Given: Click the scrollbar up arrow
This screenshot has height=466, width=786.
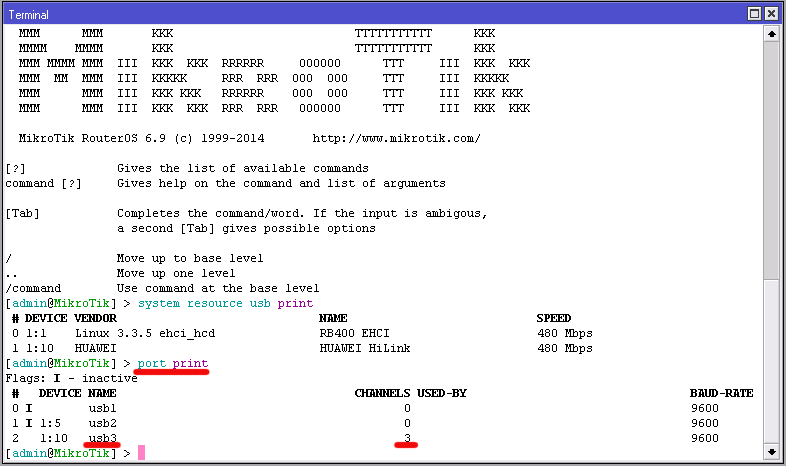Looking at the screenshot, I should pos(771,34).
